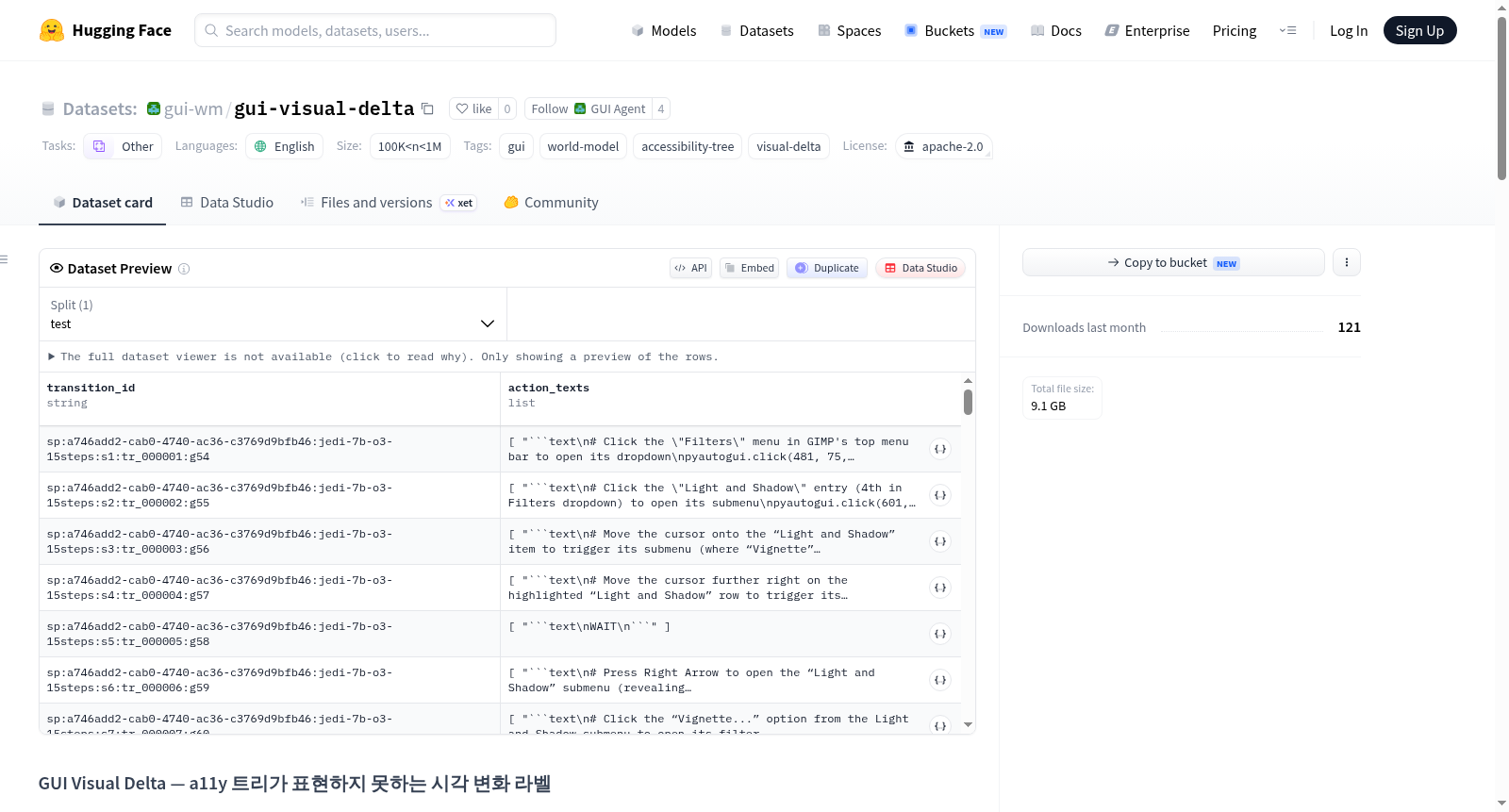Viewport: 1509px width, 812px height.
Task: Expand JSON icon for the WAIT row
Action: [940, 634]
